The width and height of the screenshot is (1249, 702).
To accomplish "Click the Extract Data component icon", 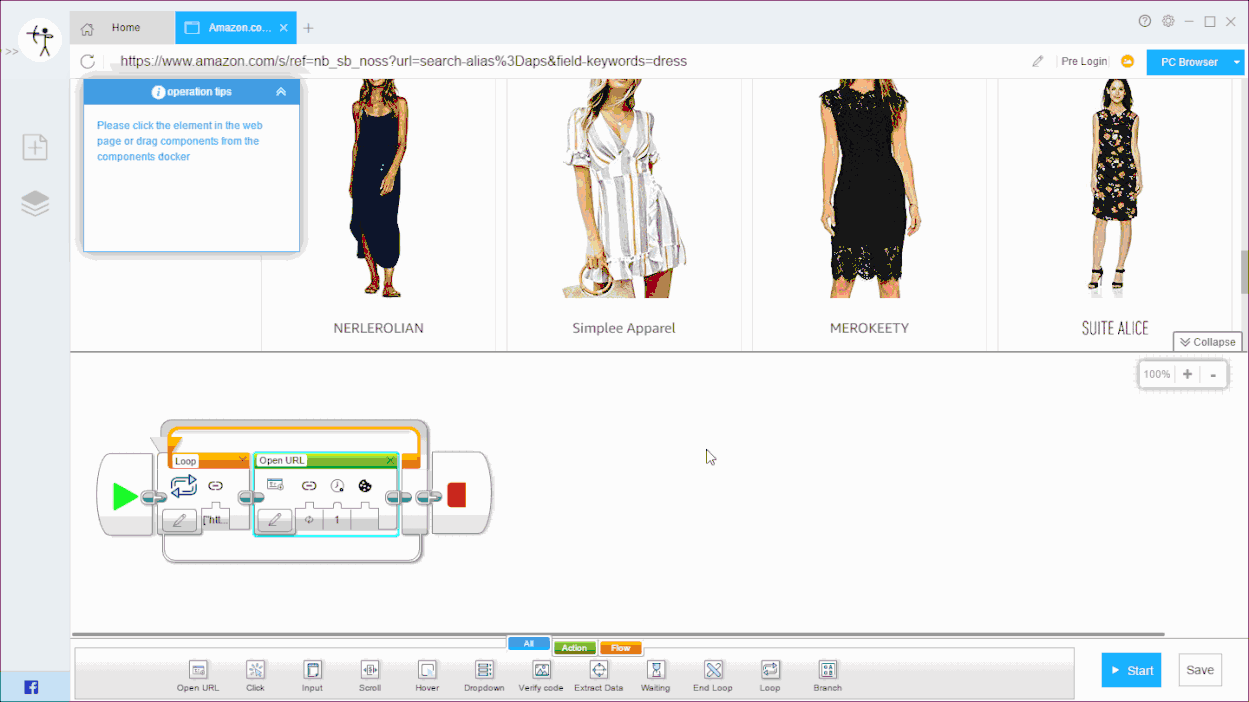I will click(x=599, y=670).
